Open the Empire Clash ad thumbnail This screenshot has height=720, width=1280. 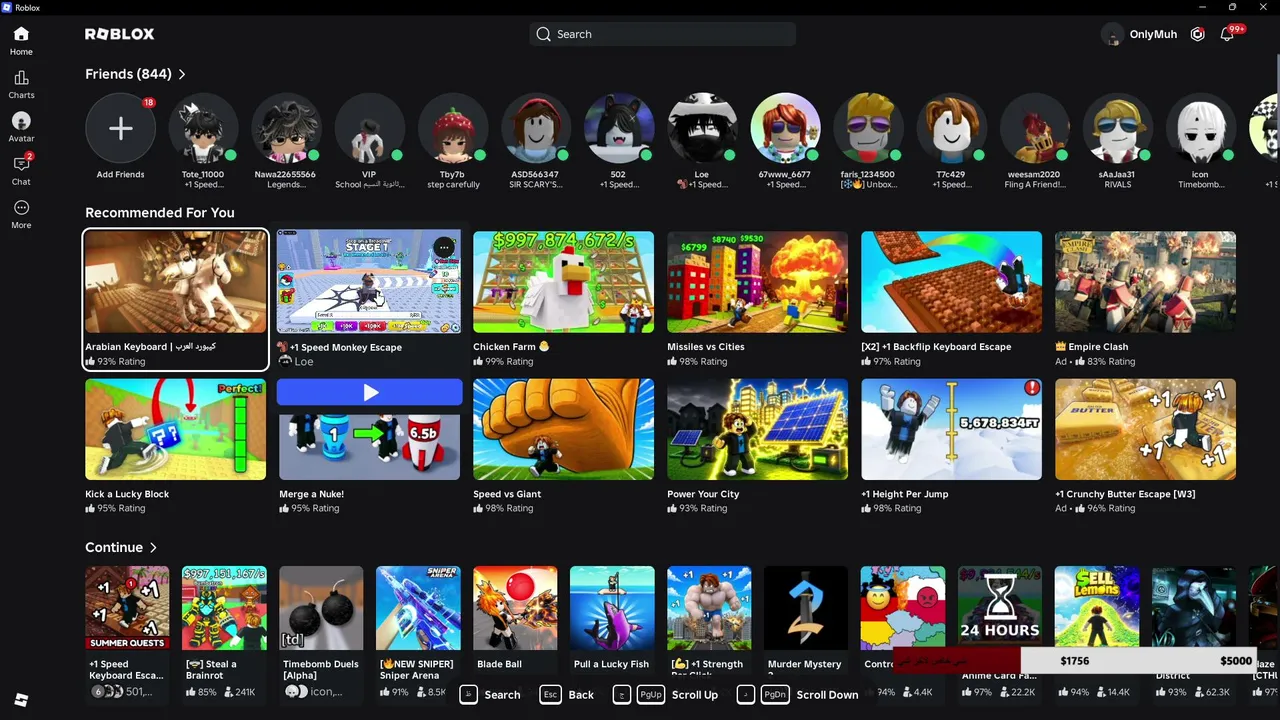click(x=1145, y=282)
